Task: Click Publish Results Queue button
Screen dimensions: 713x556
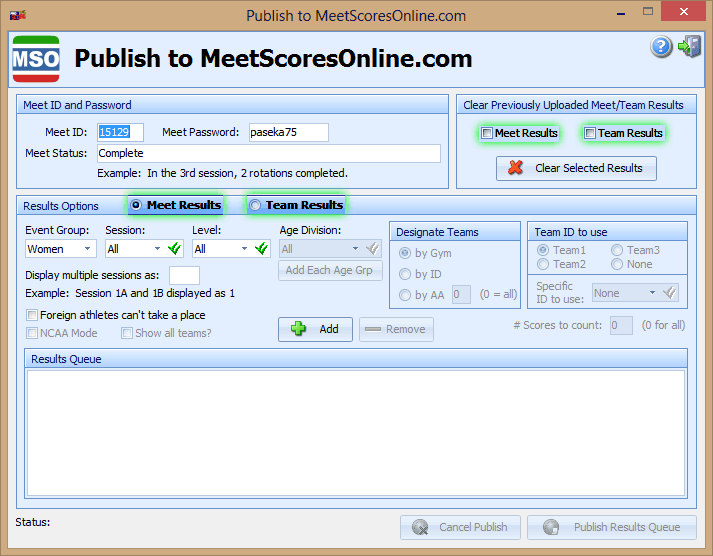Action: [x=612, y=527]
